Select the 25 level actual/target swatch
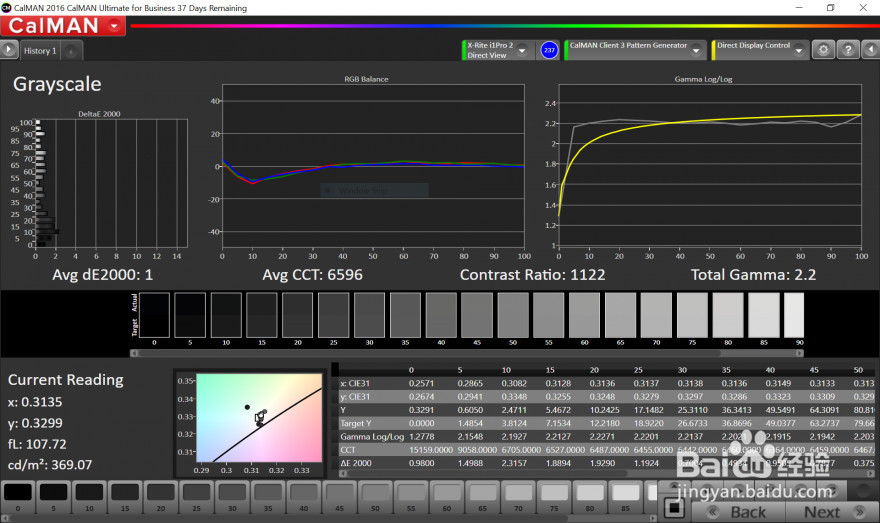This screenshot has height=523, width=880. pyautogui.click(x=333, y=315)
